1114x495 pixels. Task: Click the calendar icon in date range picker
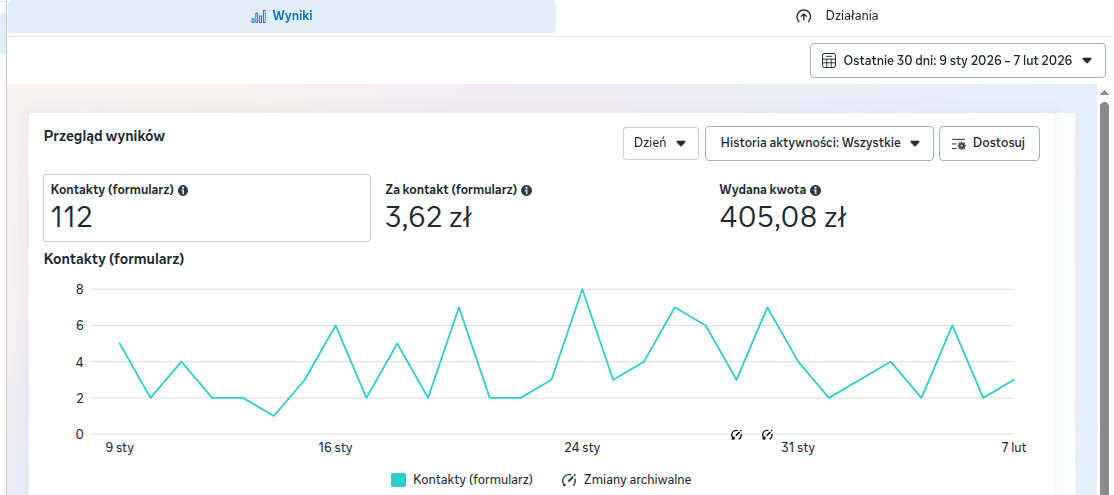[829, 61]
